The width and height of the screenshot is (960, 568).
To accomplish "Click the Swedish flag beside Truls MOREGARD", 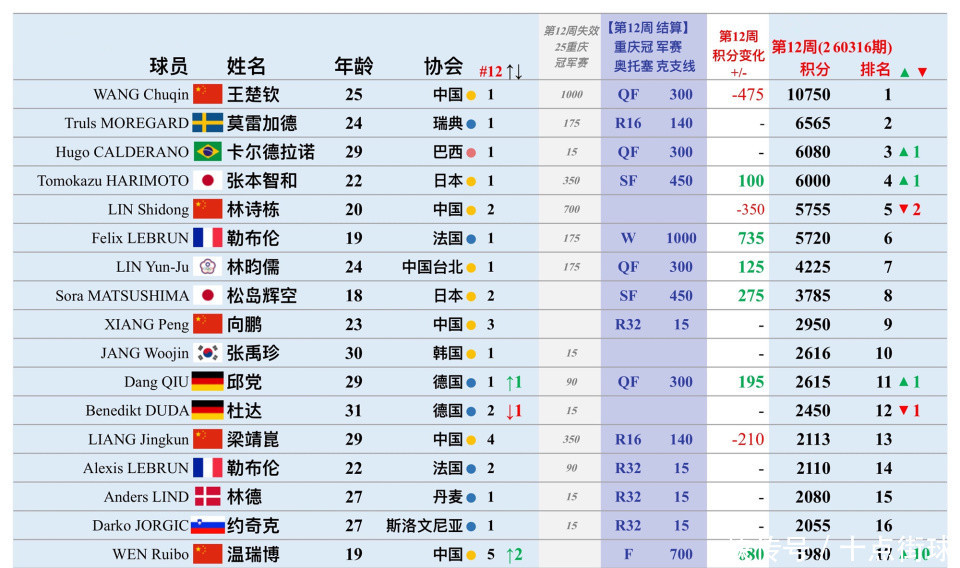I will 207,123.
